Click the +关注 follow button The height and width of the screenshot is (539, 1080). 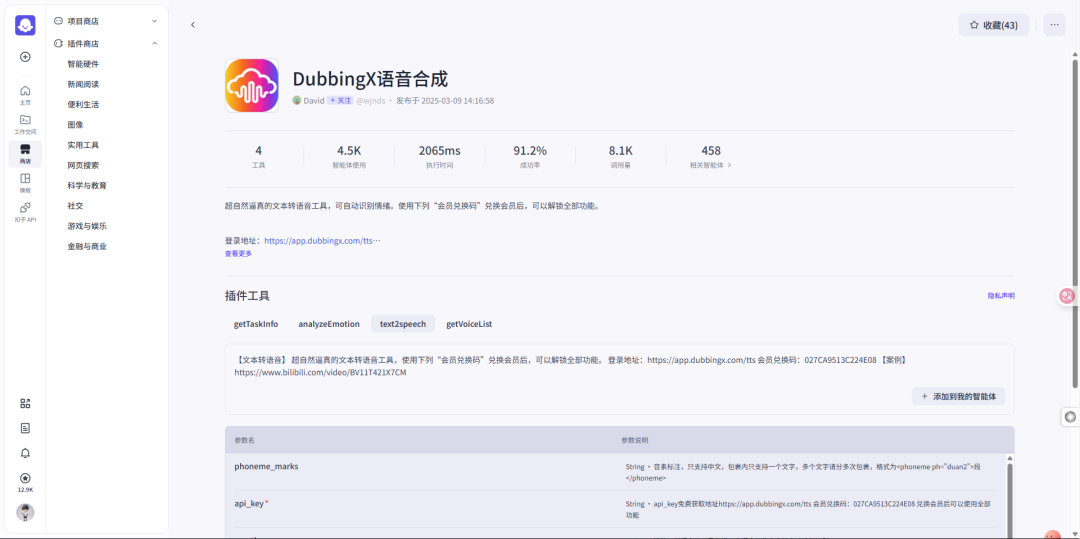340,101
